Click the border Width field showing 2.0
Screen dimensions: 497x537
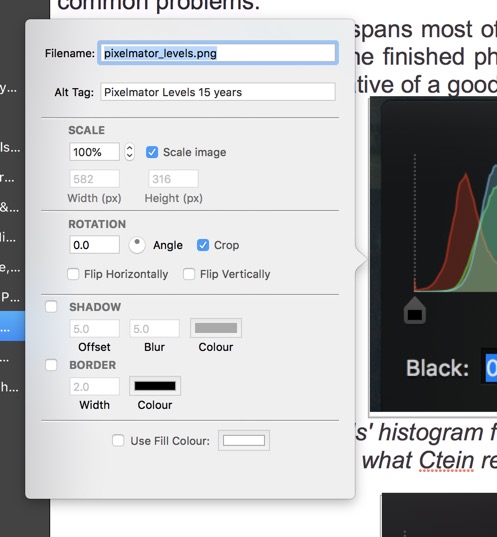coord(95,387)
